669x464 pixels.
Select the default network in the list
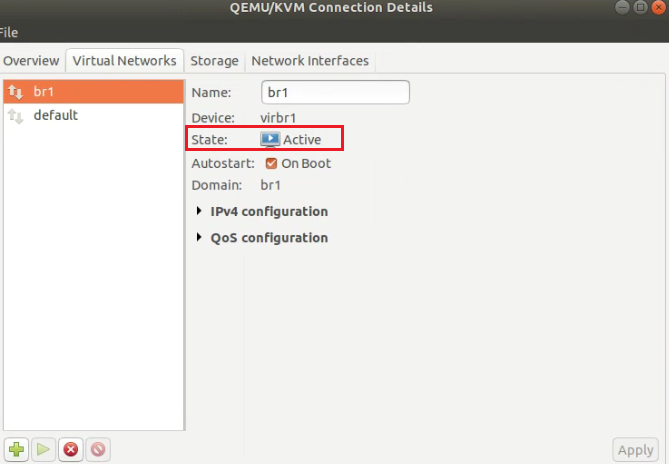[93, 115]
